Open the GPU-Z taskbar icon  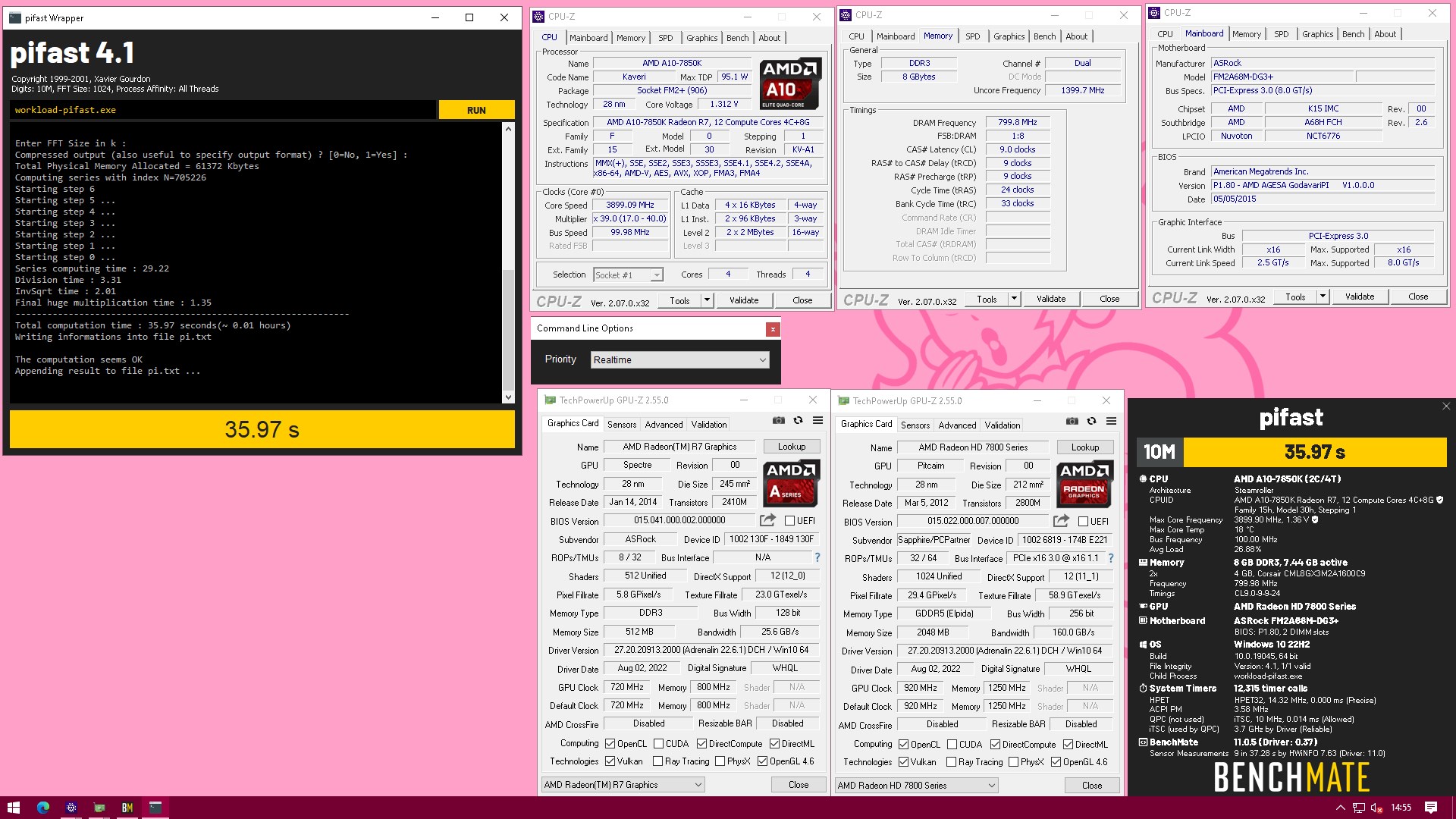(x=99, y=808)
